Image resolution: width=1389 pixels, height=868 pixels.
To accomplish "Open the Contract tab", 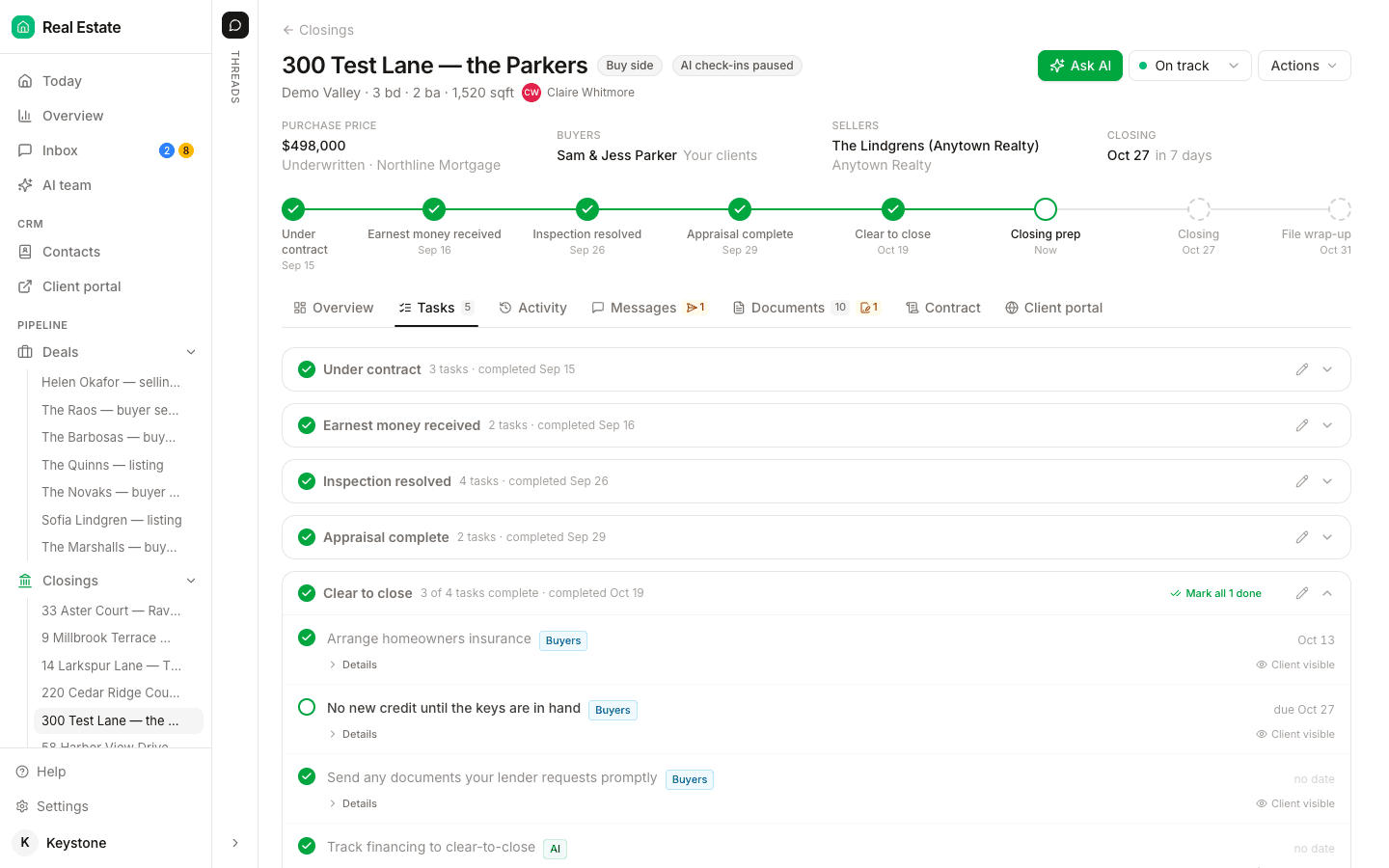I will 942,308.
